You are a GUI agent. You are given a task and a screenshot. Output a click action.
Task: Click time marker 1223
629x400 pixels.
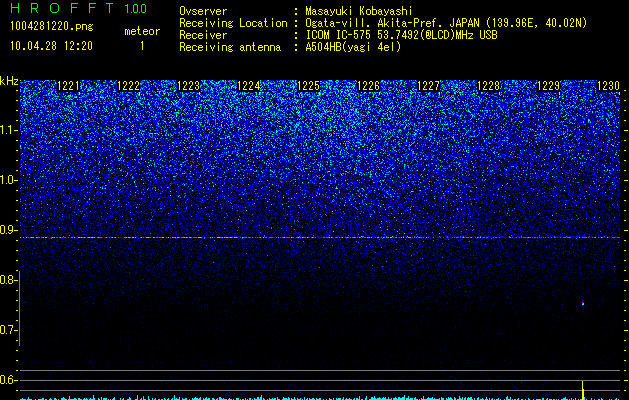[189, 86]
